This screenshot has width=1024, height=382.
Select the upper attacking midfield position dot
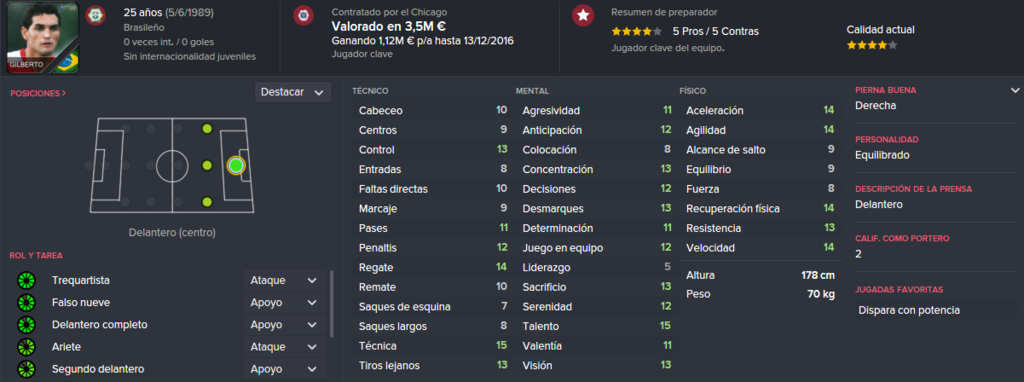208,129
